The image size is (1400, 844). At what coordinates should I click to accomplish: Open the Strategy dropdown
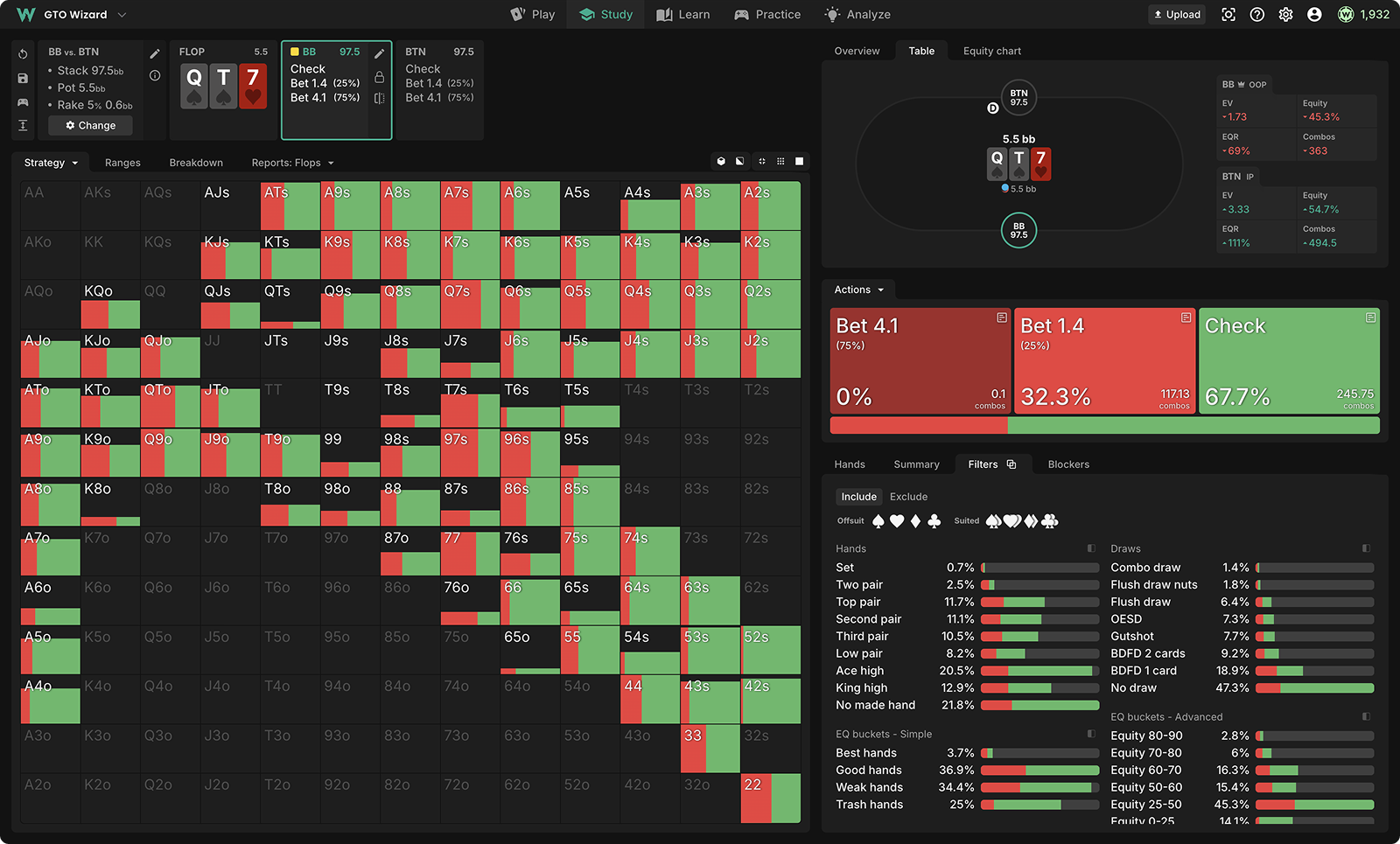[x=51, y=163]
